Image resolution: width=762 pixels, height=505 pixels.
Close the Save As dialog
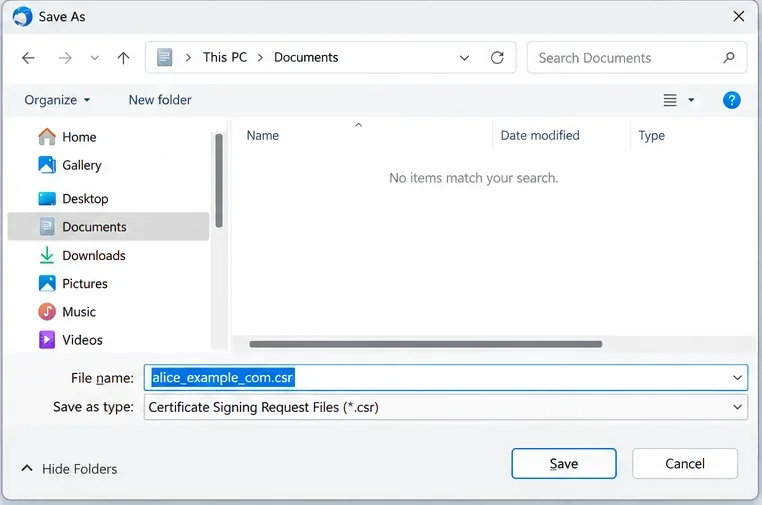[739, 17]
